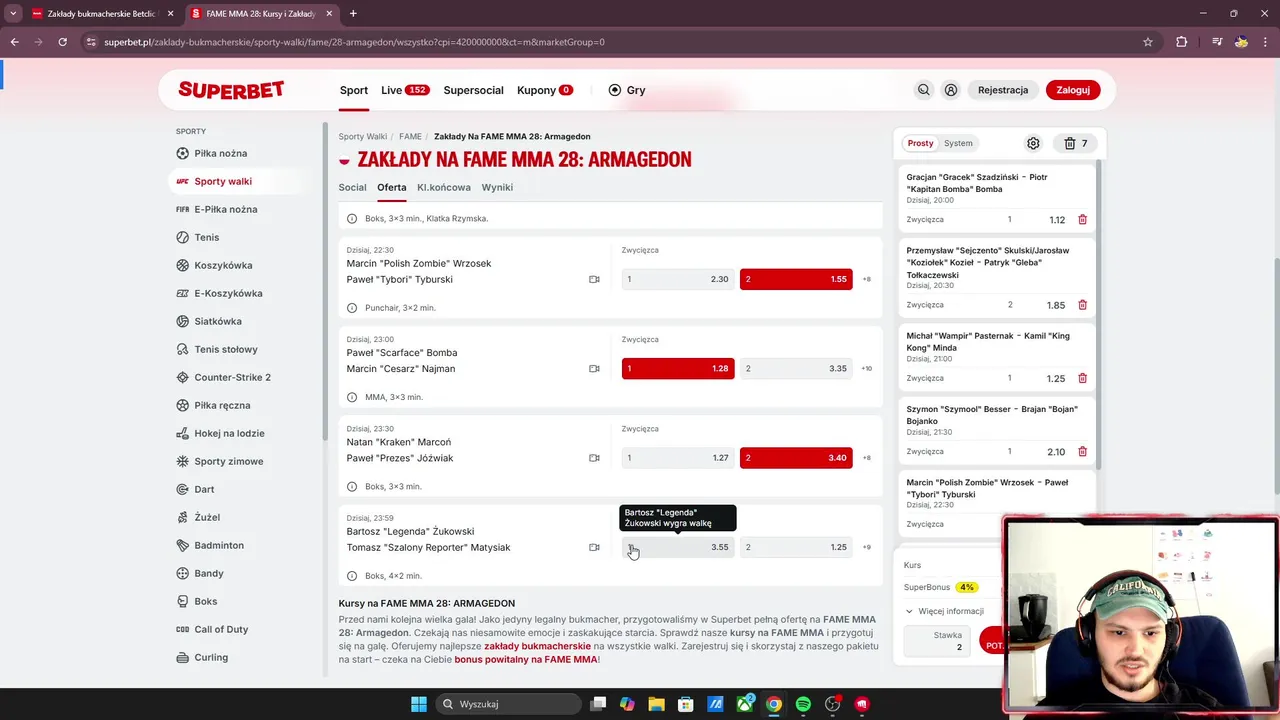Screen dimensions: 1280x720
Task: Remove Michał Pasternak bet from slip
Action: pyautogui.click(x=1082, y=378)
